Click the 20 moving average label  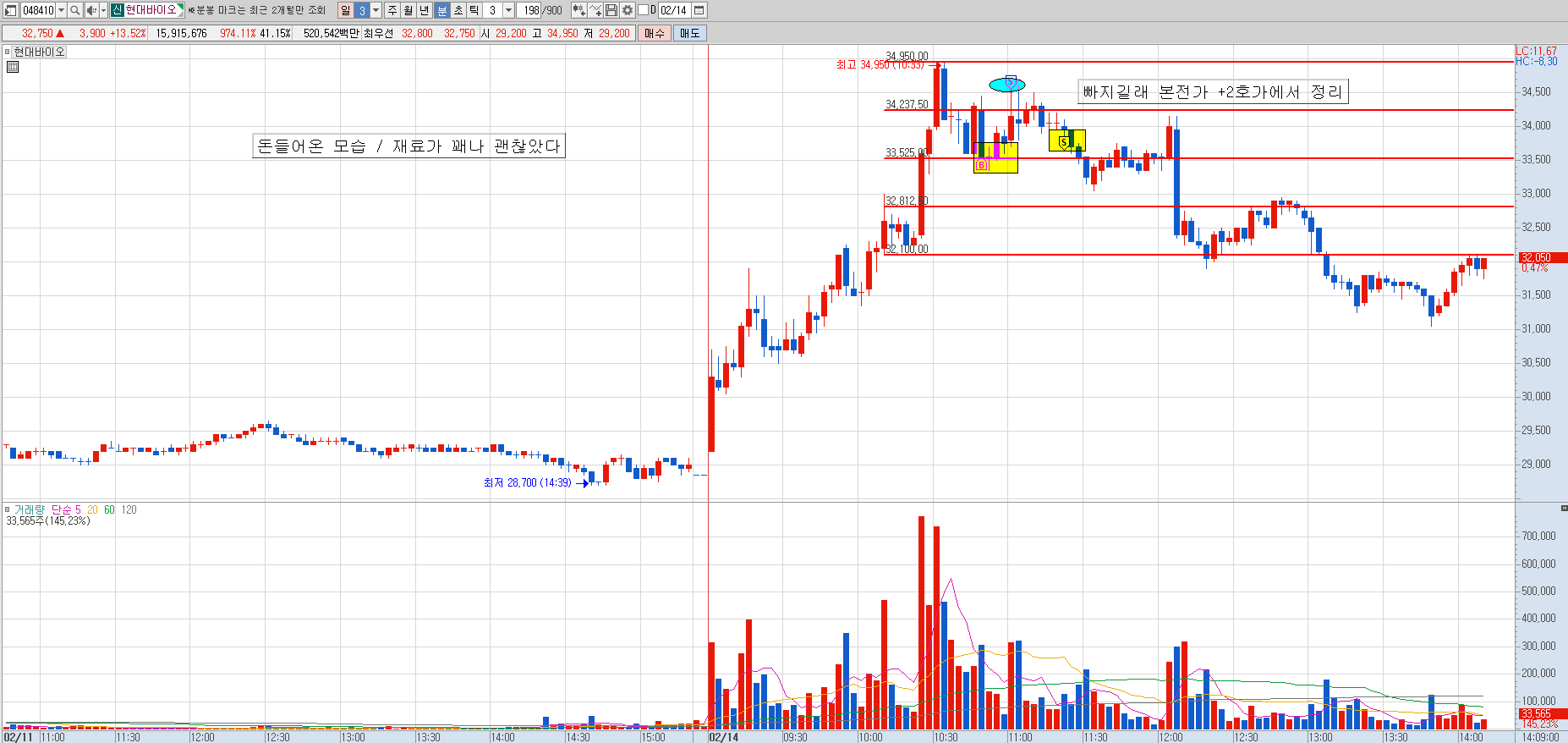pos(92,509)
